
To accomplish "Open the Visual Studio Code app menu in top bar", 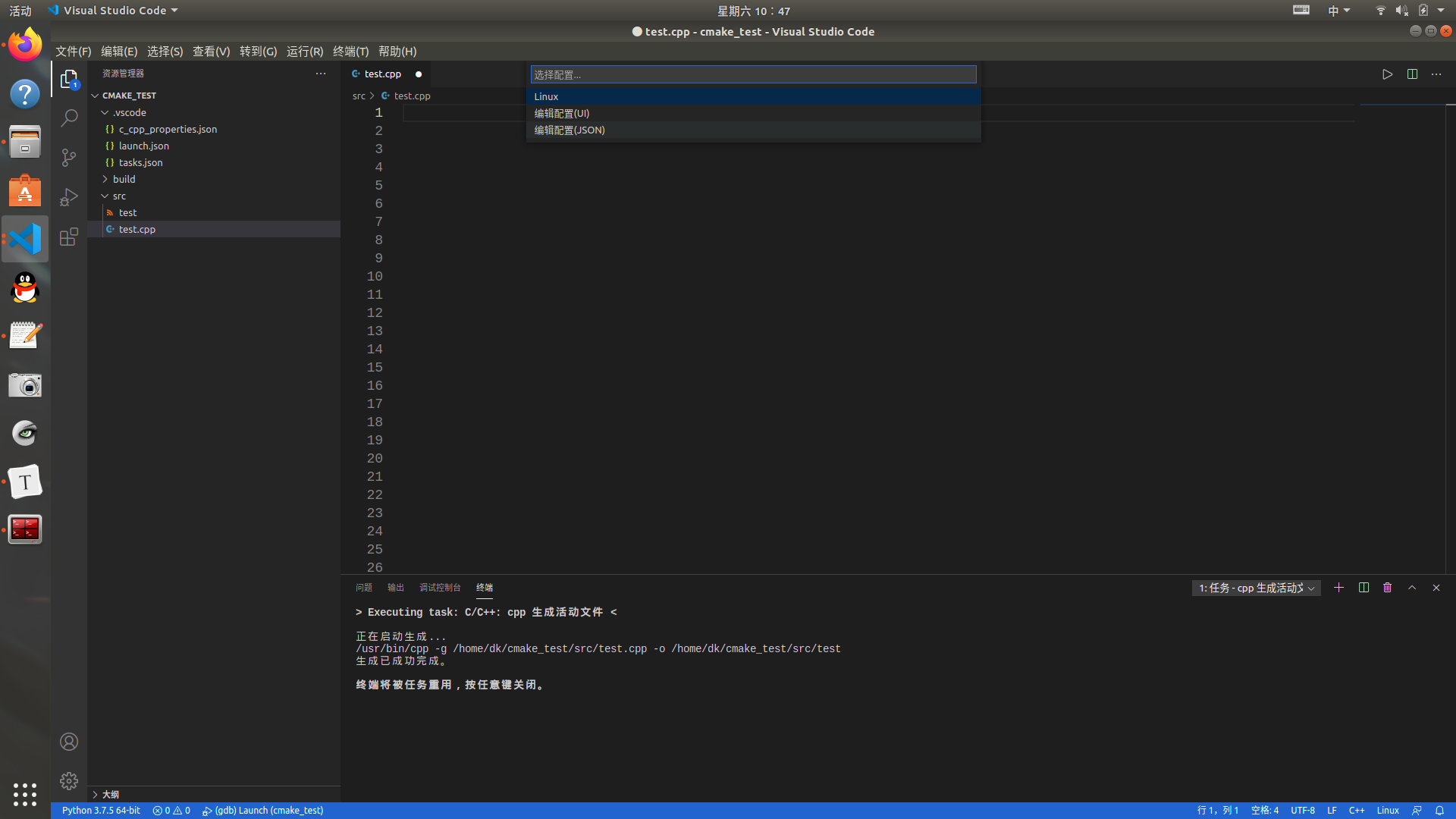I will pyautogui.click(x=112, y=11).
